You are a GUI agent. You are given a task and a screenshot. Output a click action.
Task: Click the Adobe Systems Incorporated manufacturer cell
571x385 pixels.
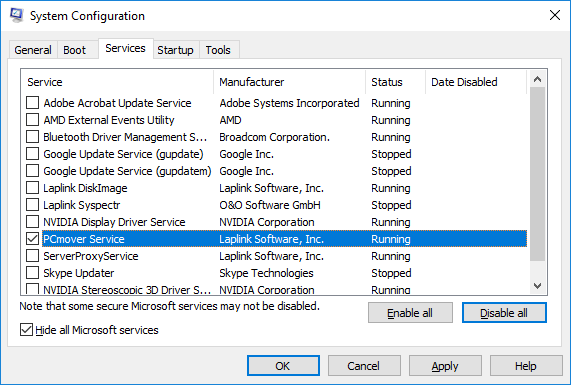(x=290, y=103)
